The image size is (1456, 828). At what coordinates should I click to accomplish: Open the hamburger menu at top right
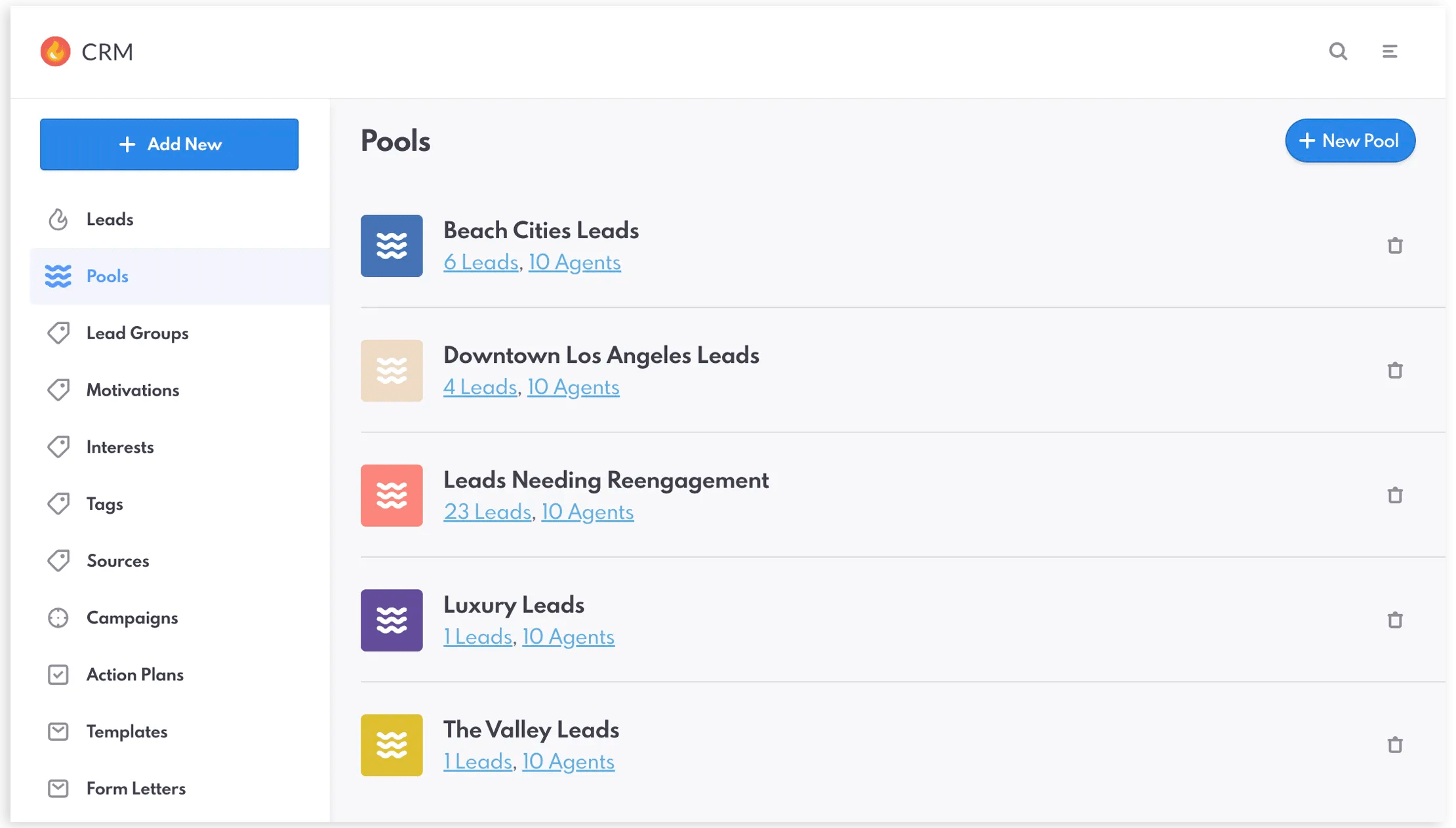tap(1390, 51)
